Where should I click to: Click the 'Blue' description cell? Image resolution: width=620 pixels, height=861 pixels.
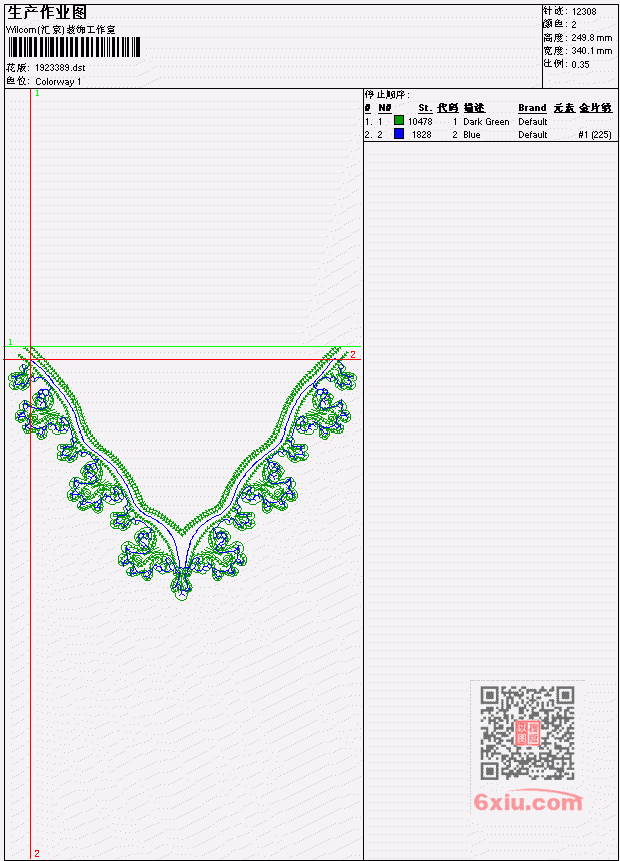pyautogui.click(x=472, y=135)
